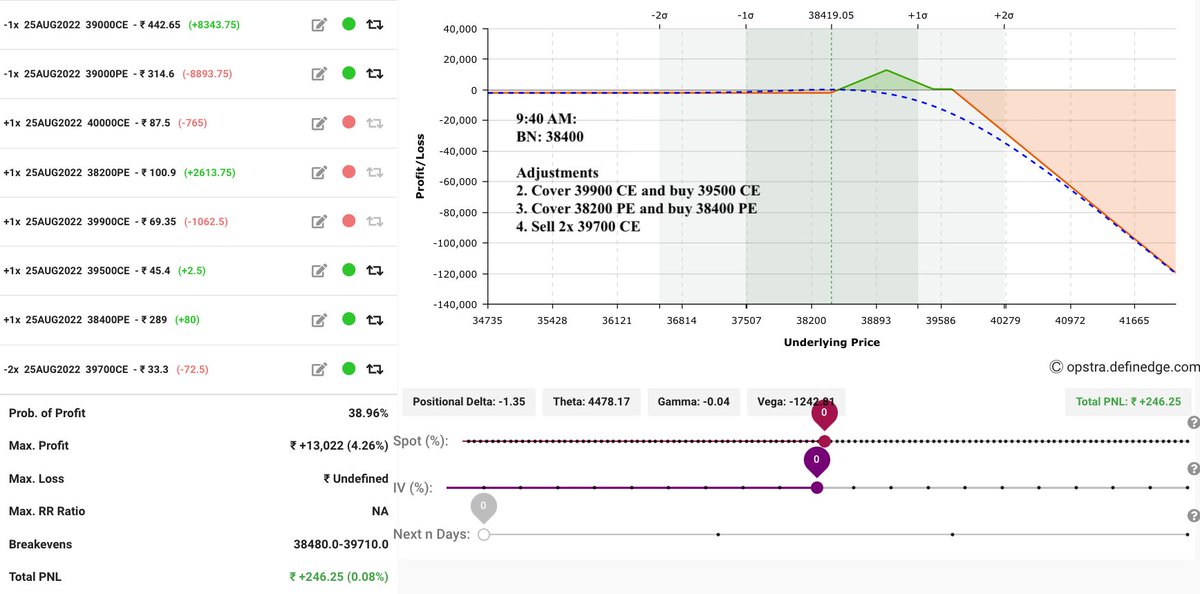Viewport: 1200px width, 594px height.
Task: Click the repeat icon next to 38400PE
Action: (374, 320)
